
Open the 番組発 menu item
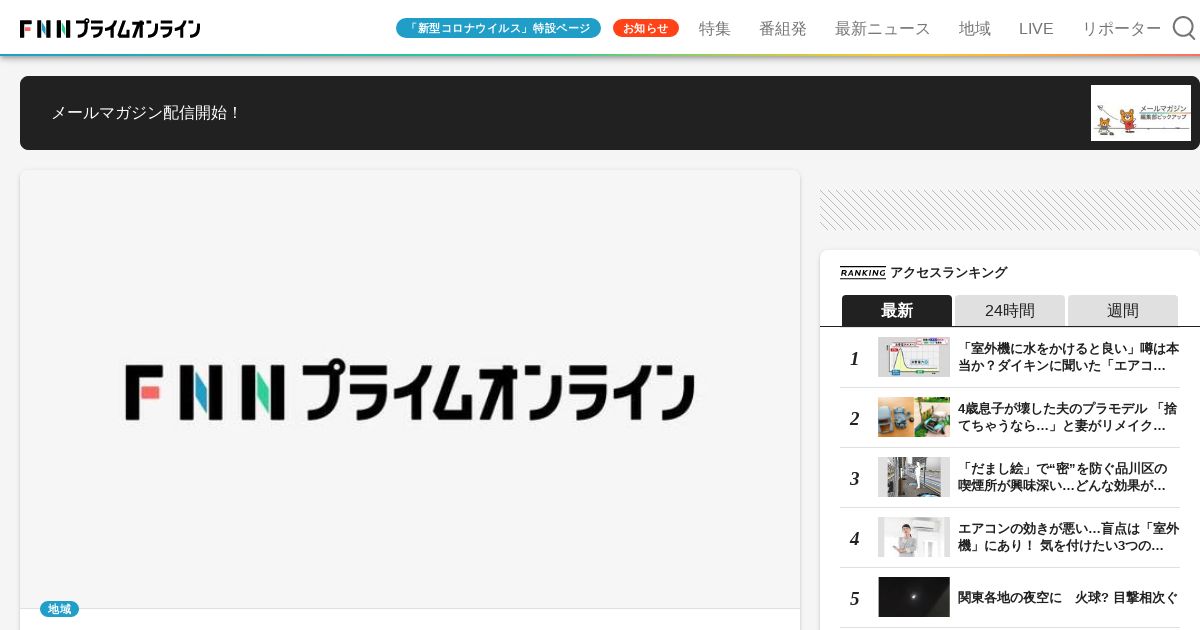783,29
